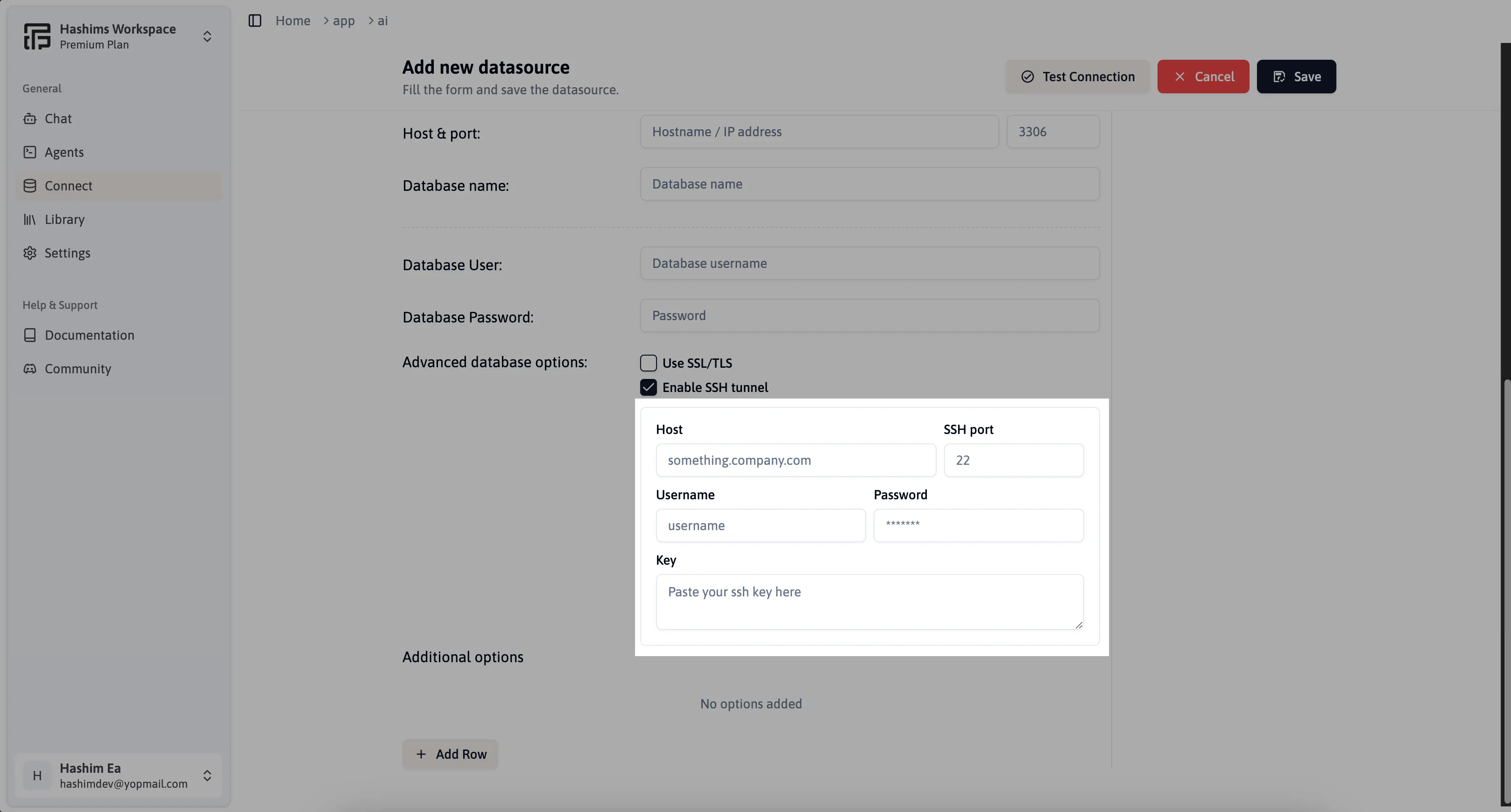Enable the Use SSL/TLS checkbox
Image resolution: width=1511 pixels, height=812 pixels.
(648, 362)
